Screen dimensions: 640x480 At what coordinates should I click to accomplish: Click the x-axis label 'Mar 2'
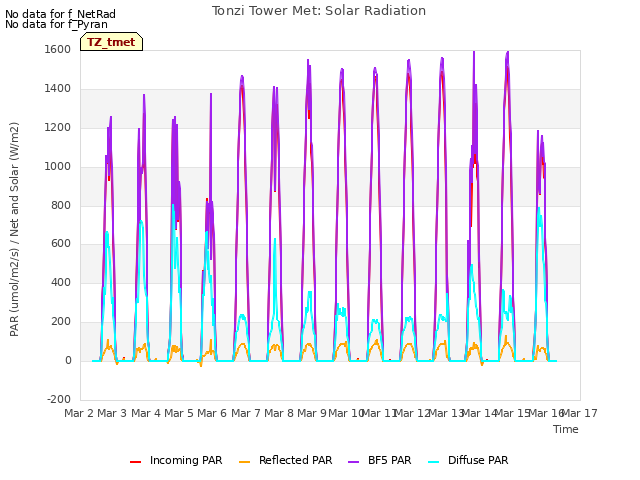pos(79,413)
